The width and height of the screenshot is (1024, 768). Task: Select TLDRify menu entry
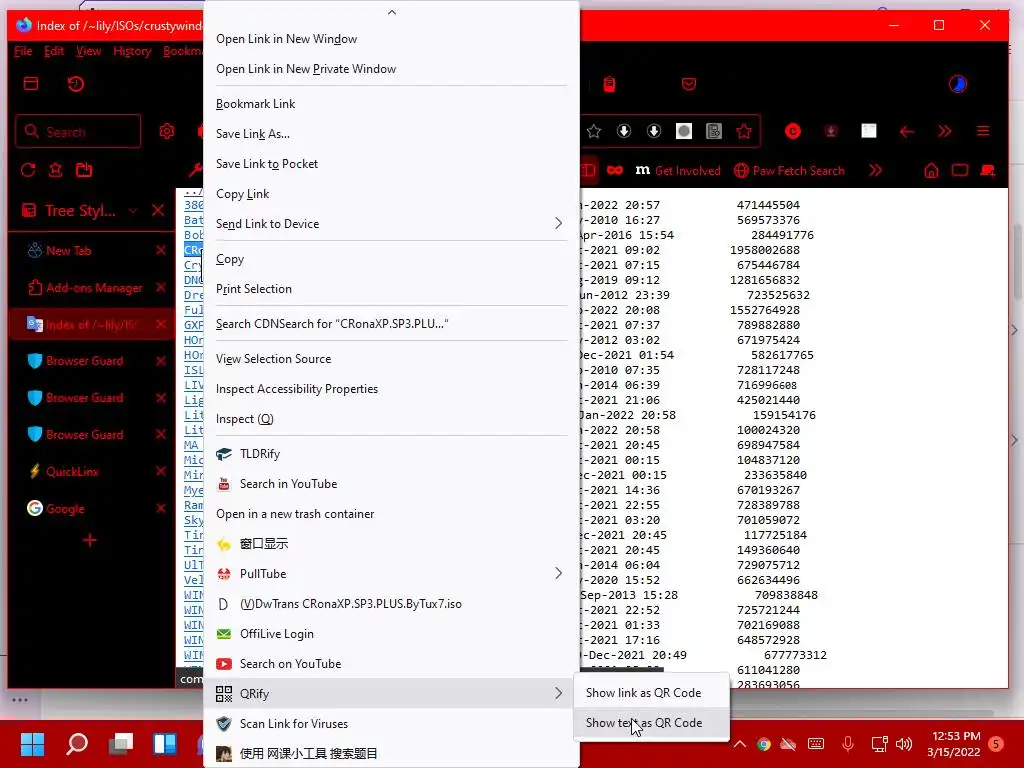tap(260, 454)
